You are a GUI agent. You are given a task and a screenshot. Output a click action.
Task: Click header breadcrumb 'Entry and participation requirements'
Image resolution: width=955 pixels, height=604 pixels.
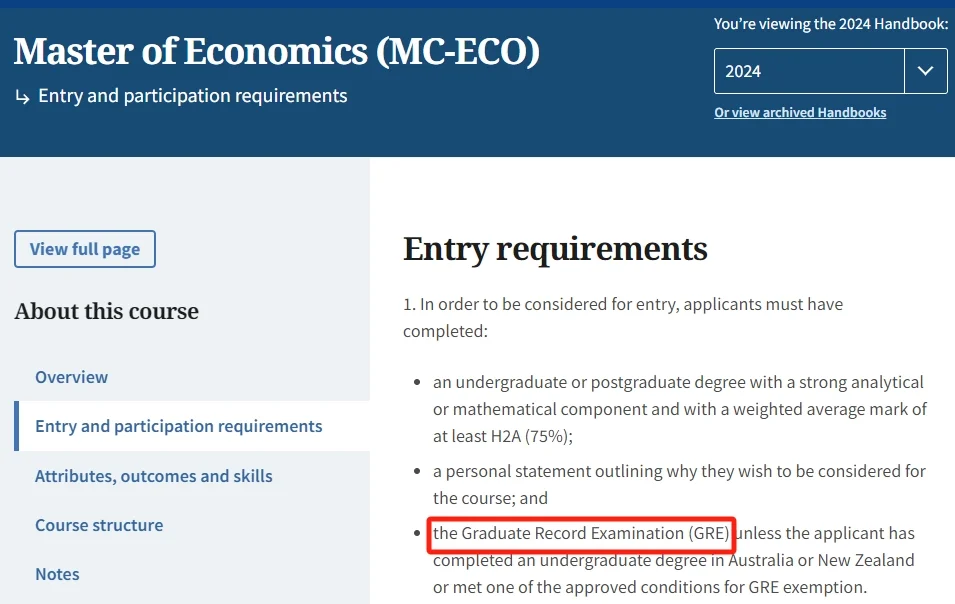[x=192, y=96]
